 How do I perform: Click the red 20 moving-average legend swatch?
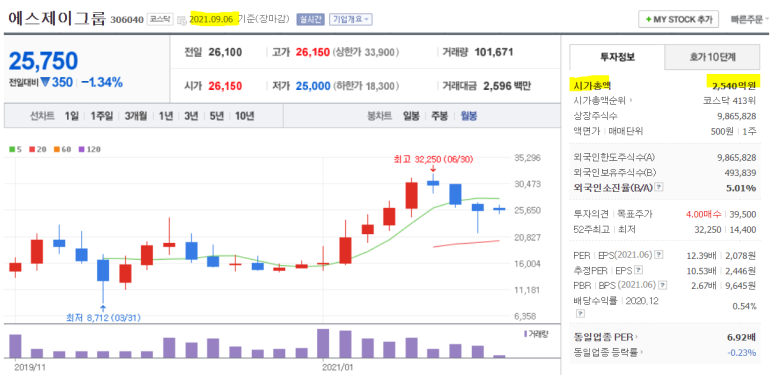(x=32, y=149)
